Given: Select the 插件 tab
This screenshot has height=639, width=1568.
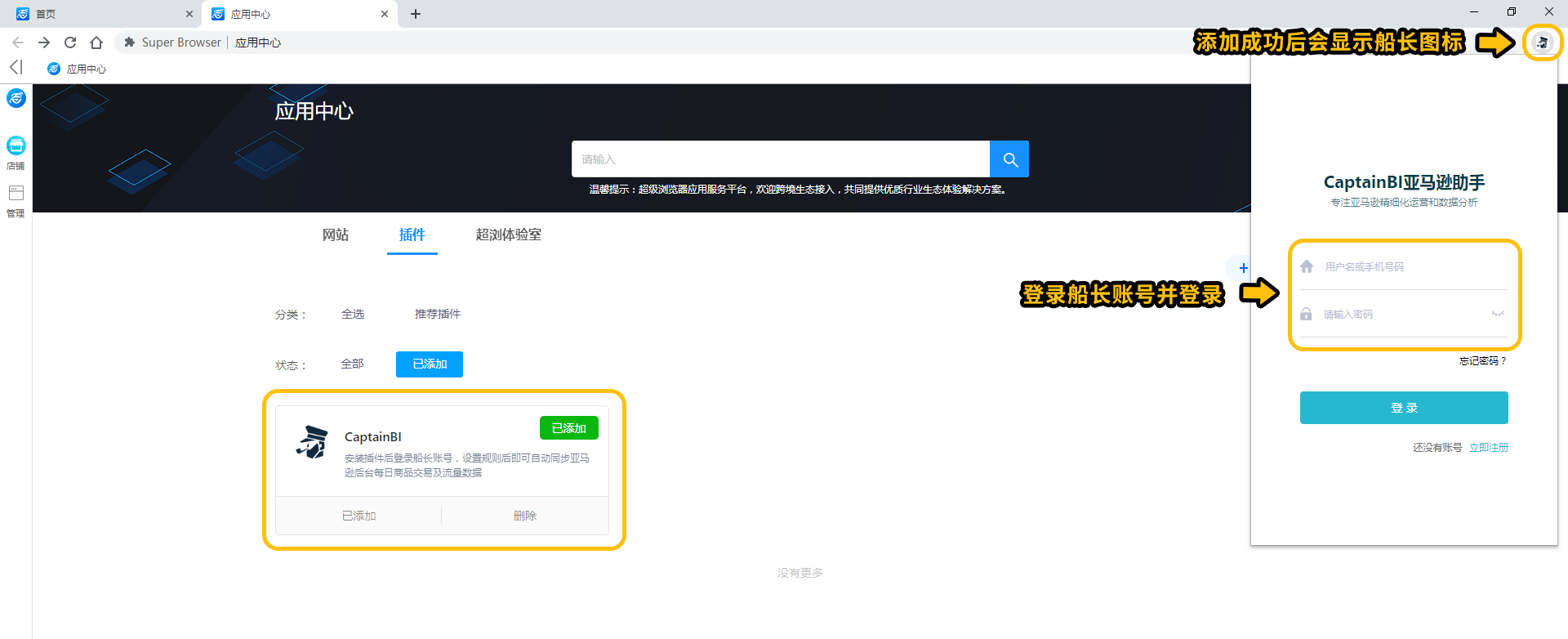Looking at the screenshot, I should [x=412, y=235].
